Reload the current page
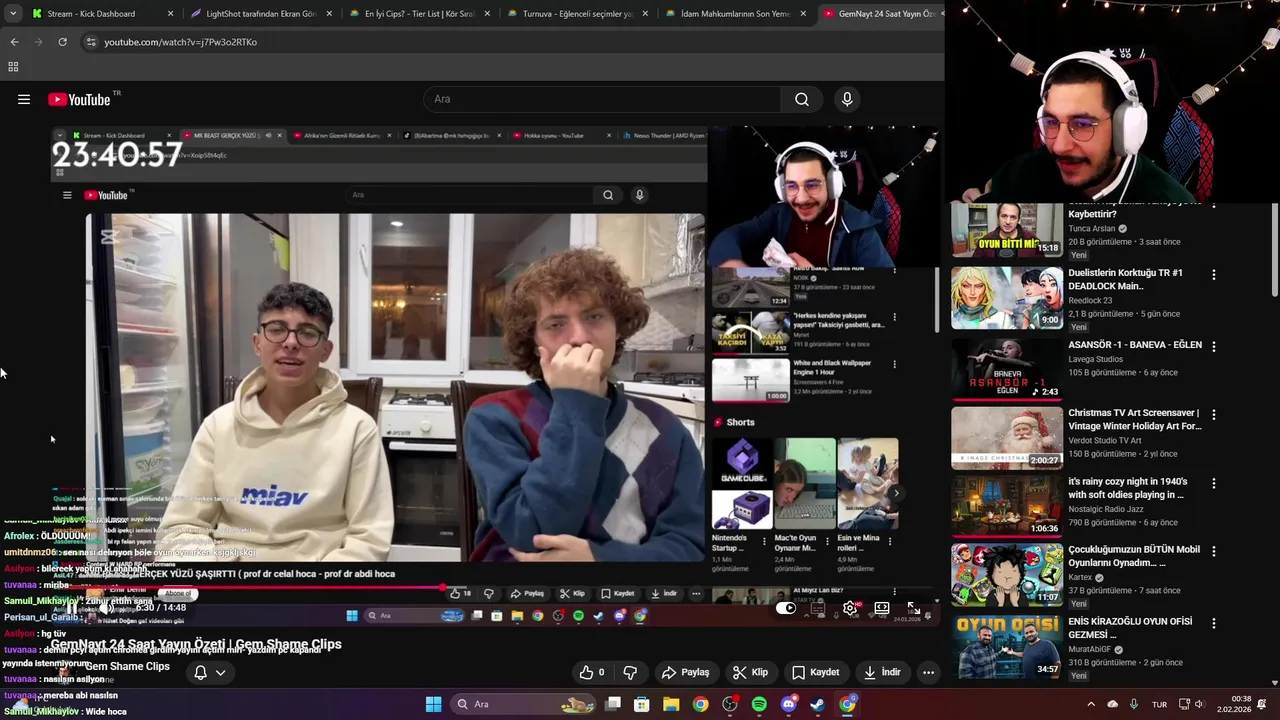The height and width of the screenshot is (720, 1280). [x=62, y=42]
